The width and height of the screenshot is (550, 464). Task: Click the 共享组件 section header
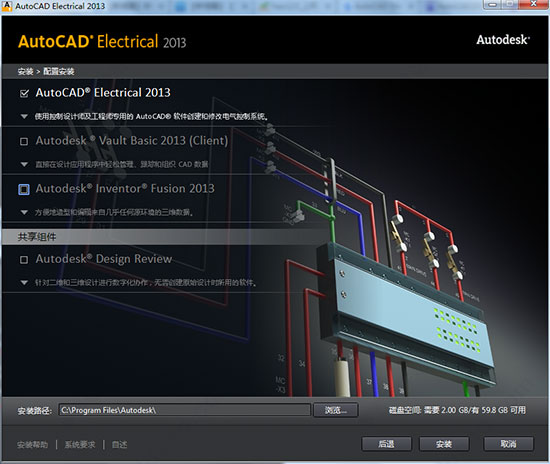point(37,237)
